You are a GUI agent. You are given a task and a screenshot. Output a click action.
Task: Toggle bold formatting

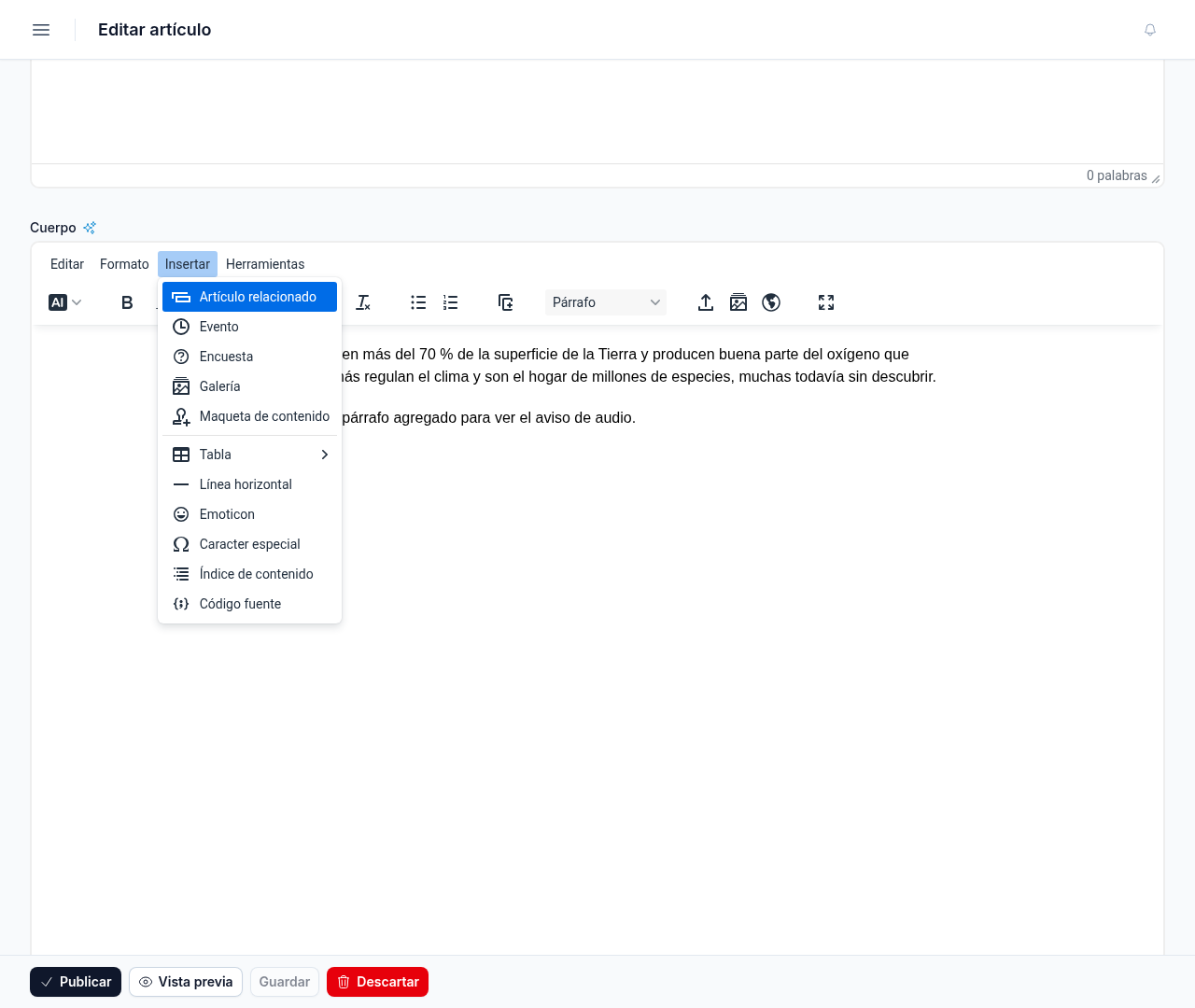(x=127, y=302)
